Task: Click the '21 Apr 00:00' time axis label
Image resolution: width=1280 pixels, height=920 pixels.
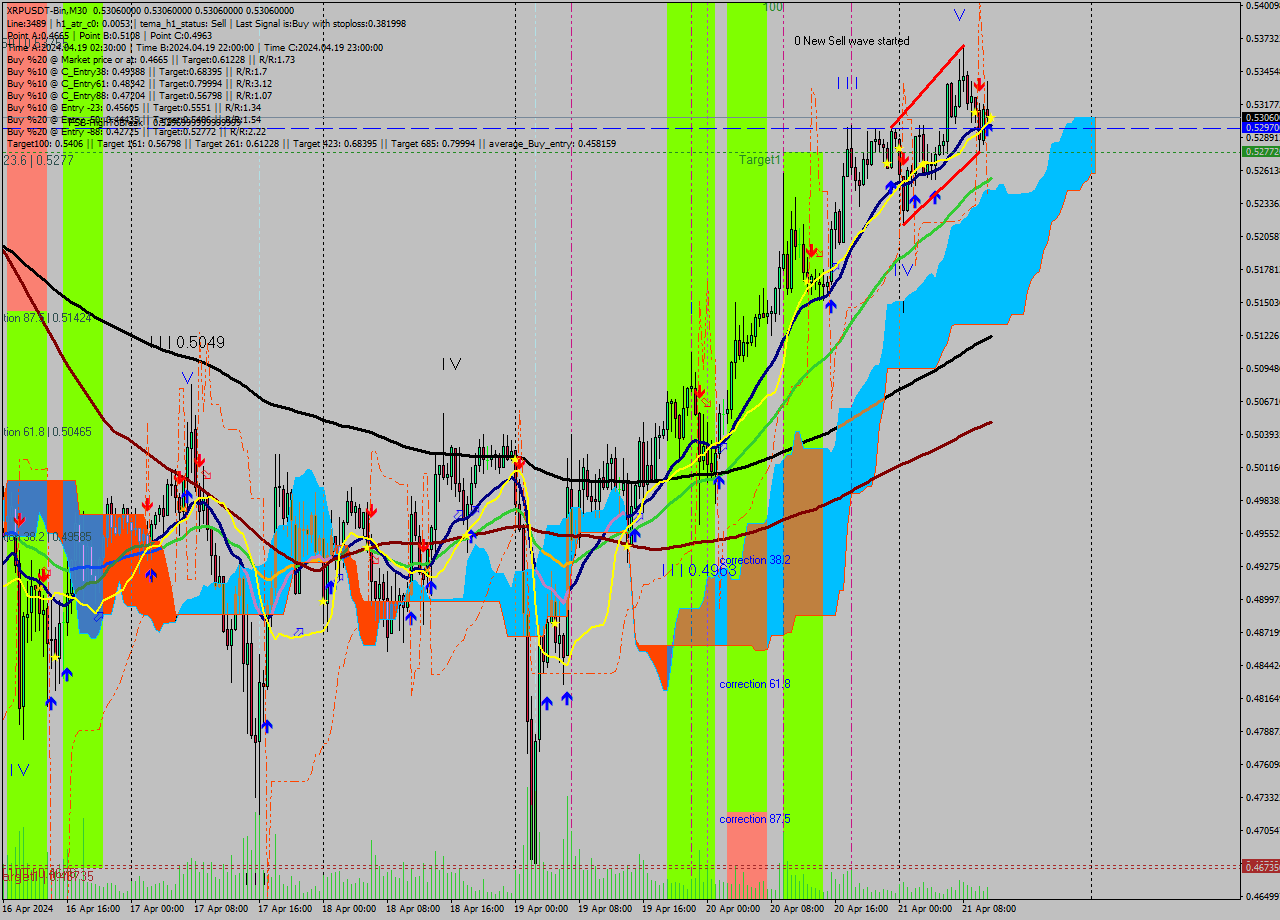Action: [x=926, y=909]
